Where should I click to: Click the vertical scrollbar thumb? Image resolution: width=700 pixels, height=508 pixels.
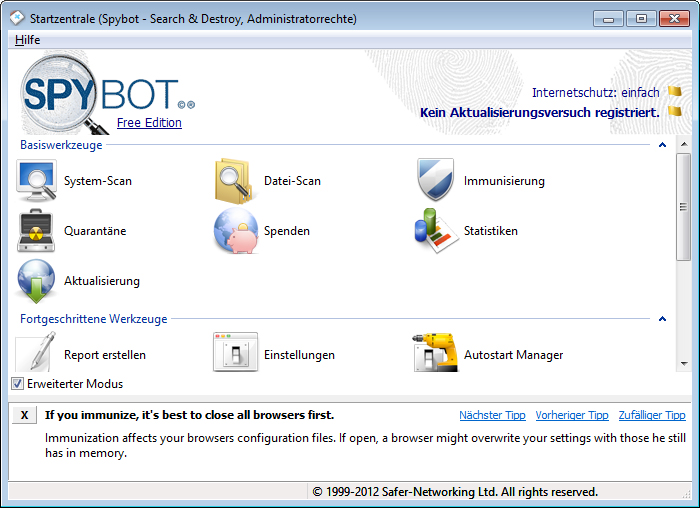tap(683, 207)
